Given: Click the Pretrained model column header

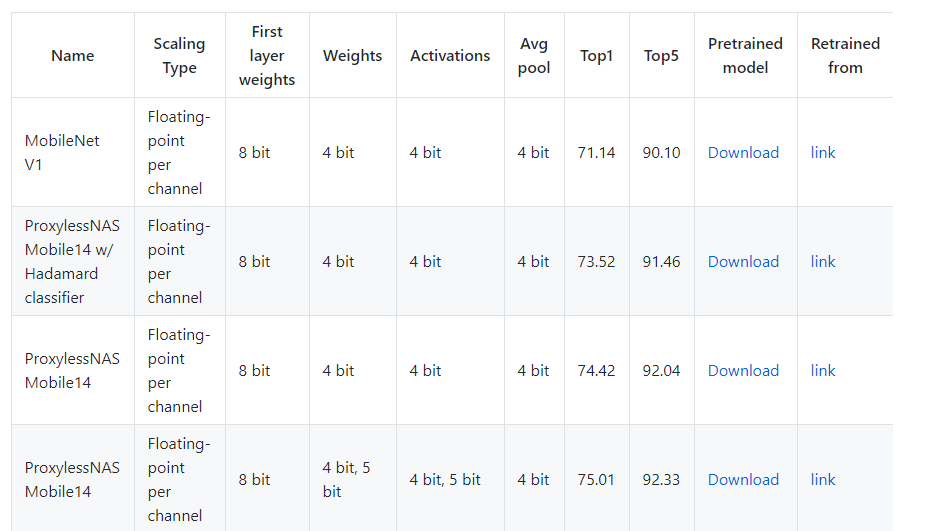Looking at the screenshot, I should (745, 55).
